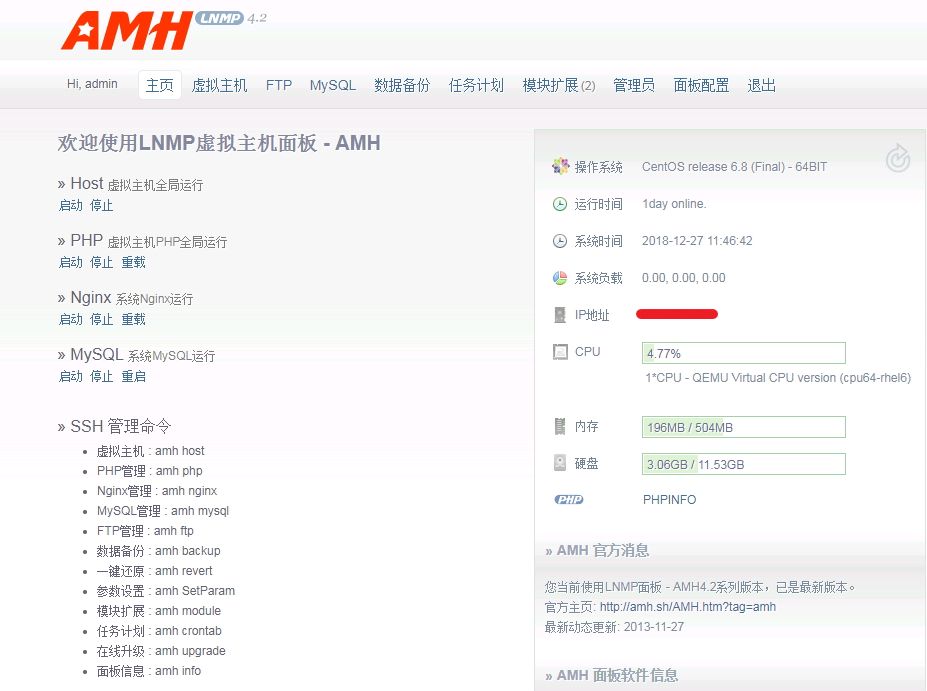927x691 pixels.
Task: Click the LNMP version badge
Action: point(219,18)
